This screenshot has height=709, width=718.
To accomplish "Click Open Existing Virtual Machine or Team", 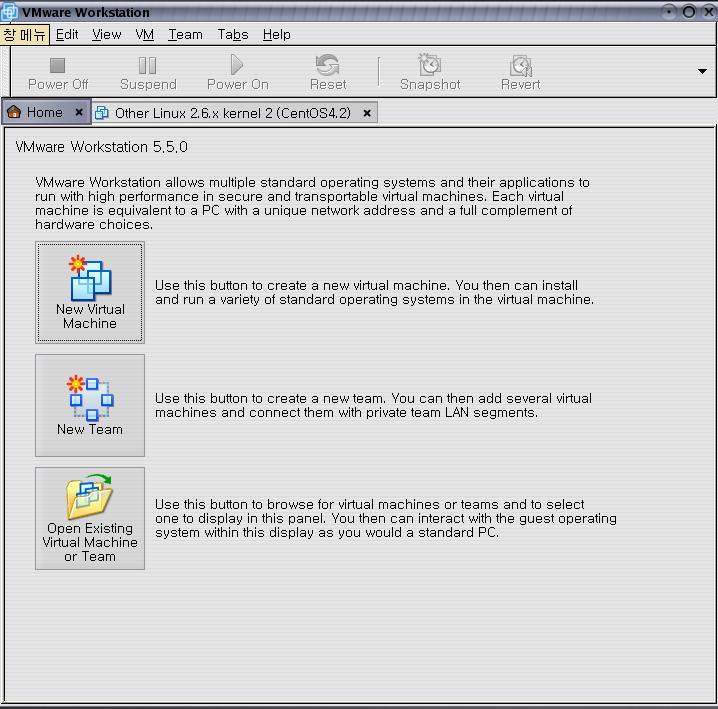I will tap(90, 518).
